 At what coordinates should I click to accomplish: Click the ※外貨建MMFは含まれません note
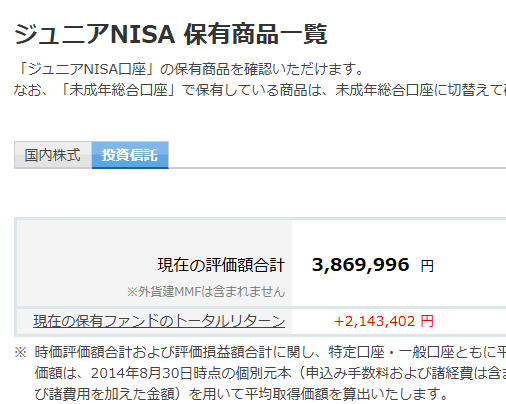[x=206, y=292]
